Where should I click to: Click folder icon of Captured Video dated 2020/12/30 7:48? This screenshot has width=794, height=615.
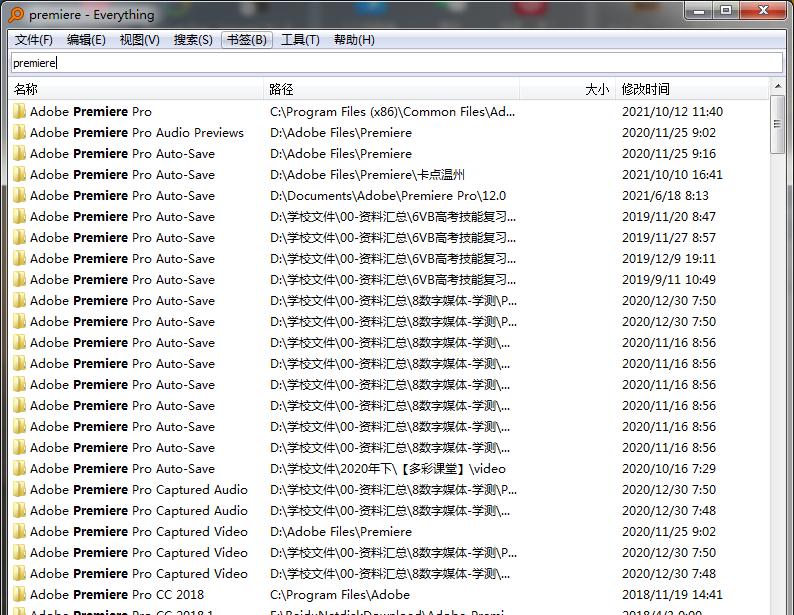pos(19,573)
